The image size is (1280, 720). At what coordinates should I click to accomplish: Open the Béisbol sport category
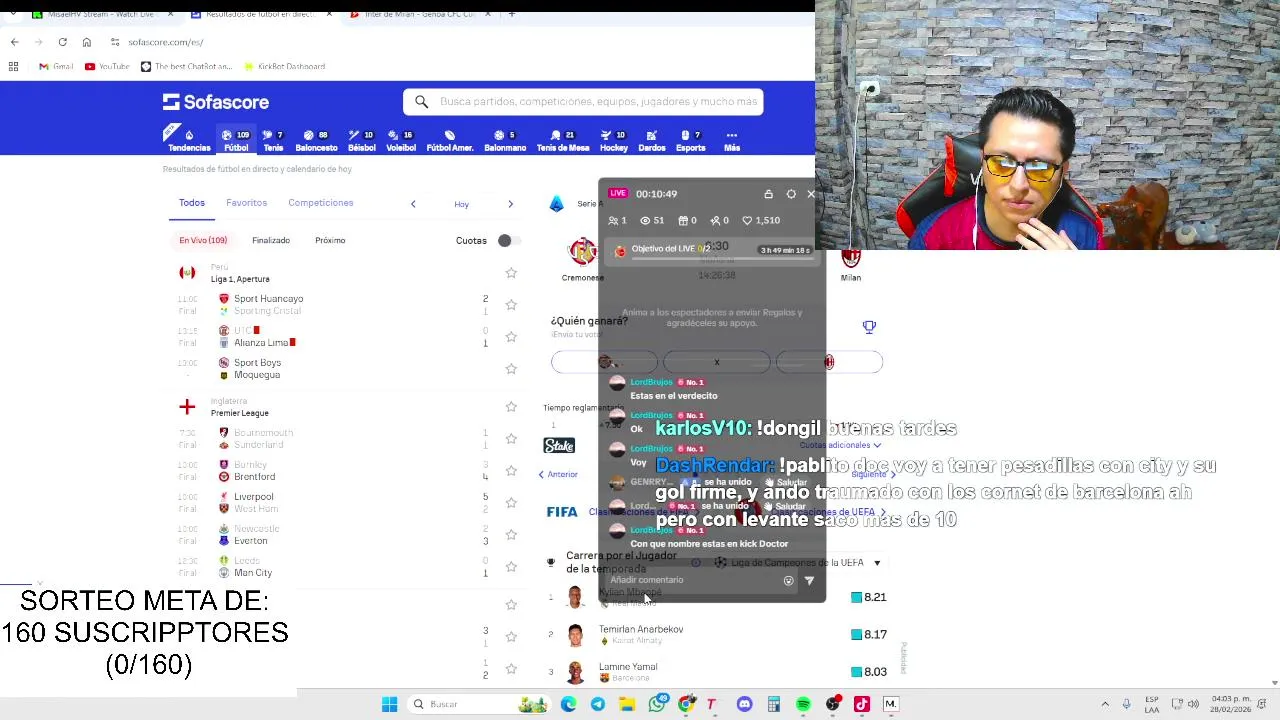361,140
